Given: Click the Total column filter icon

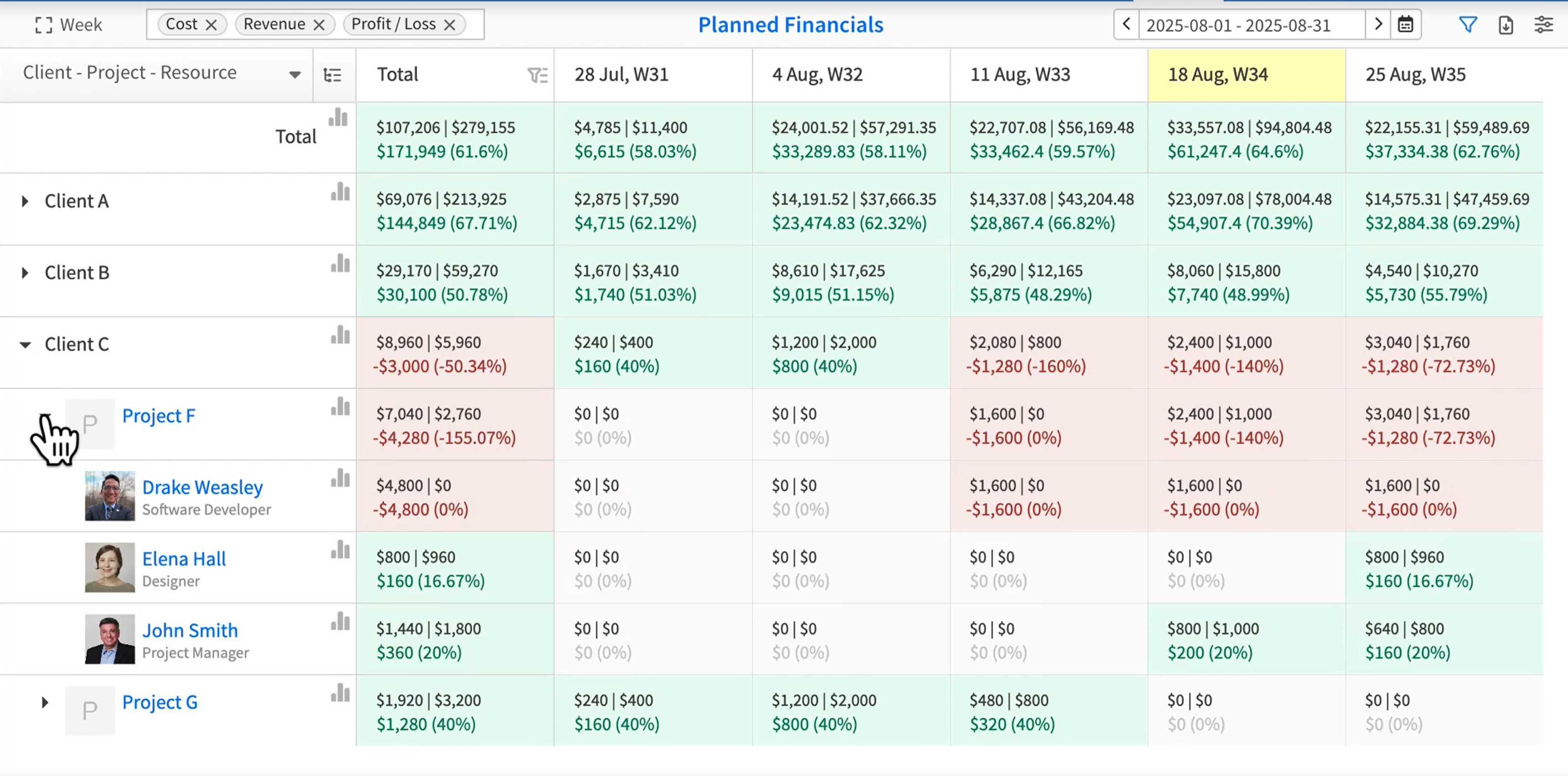Looking at the screenshot, I should click(x=537, y=76).
